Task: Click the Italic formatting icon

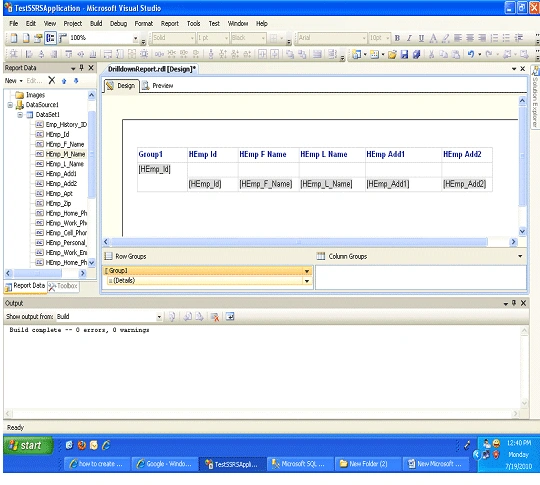Action: pyautogui.click(x=409, y=38)
